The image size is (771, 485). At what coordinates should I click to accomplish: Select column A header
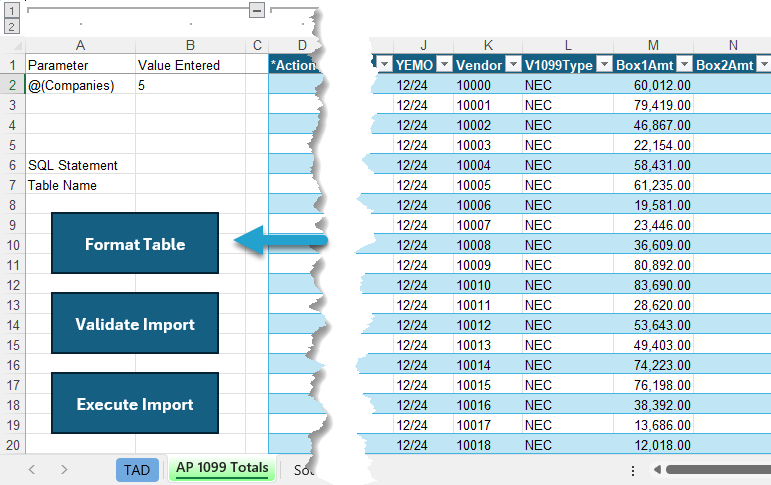(80, 45)
